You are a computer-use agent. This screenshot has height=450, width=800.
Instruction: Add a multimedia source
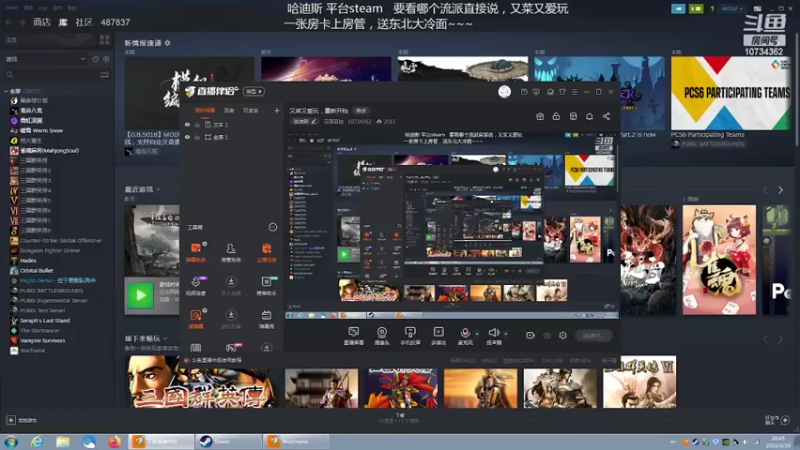click(x=438, y=336)
